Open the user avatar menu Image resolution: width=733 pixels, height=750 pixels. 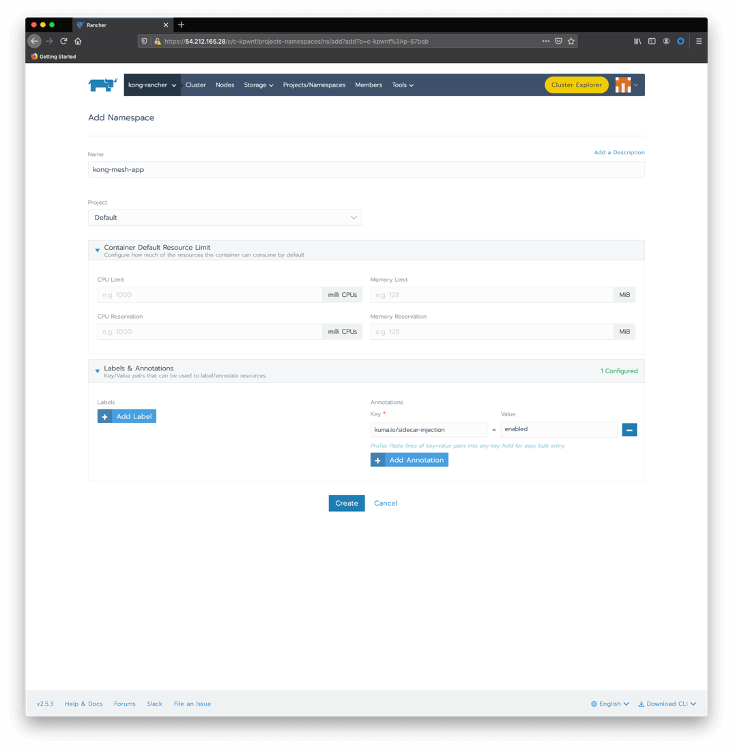click(x=625, y=85)
